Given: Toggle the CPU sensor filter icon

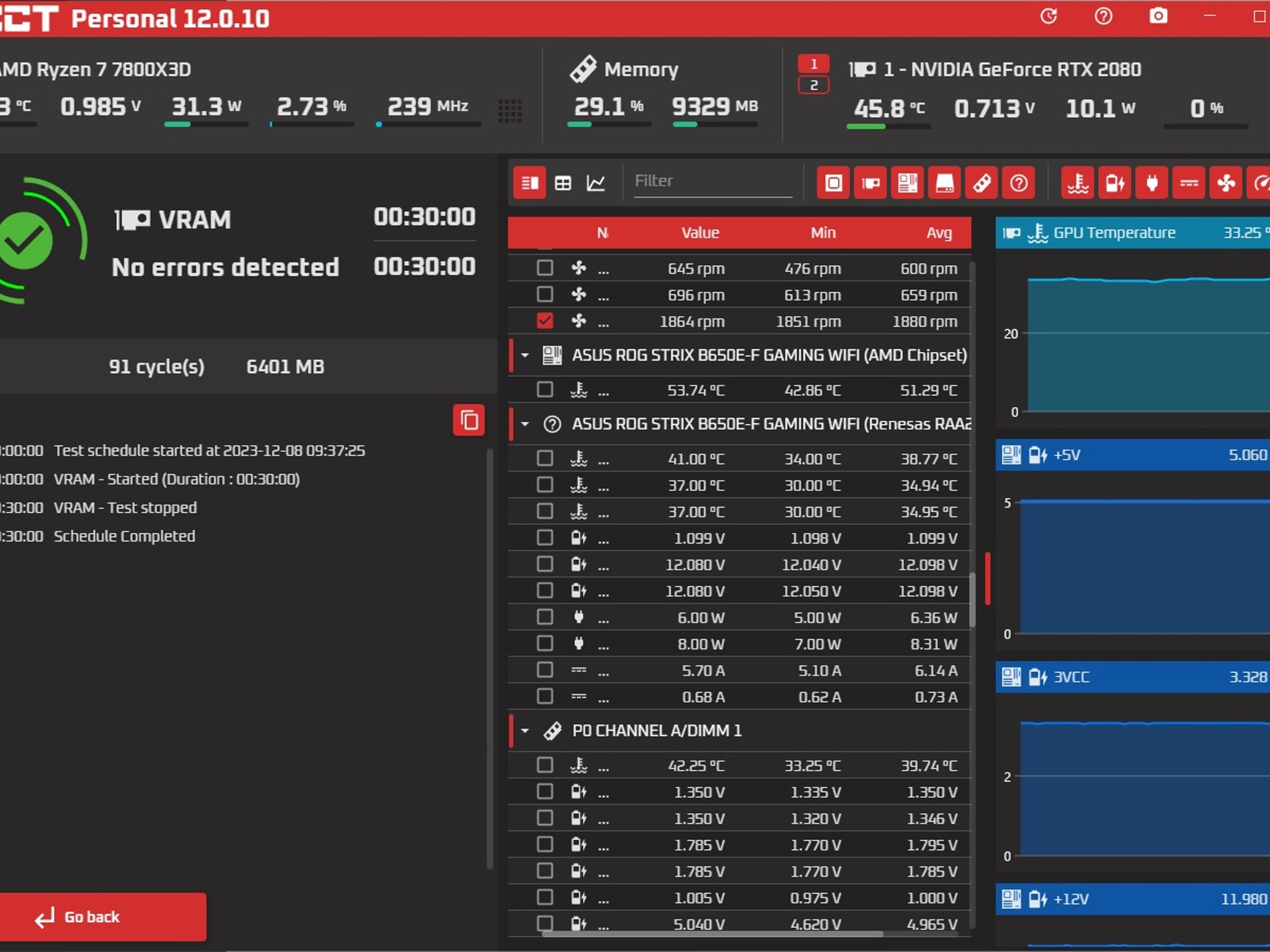Looking at the screenshot, I should click(833, 183).
